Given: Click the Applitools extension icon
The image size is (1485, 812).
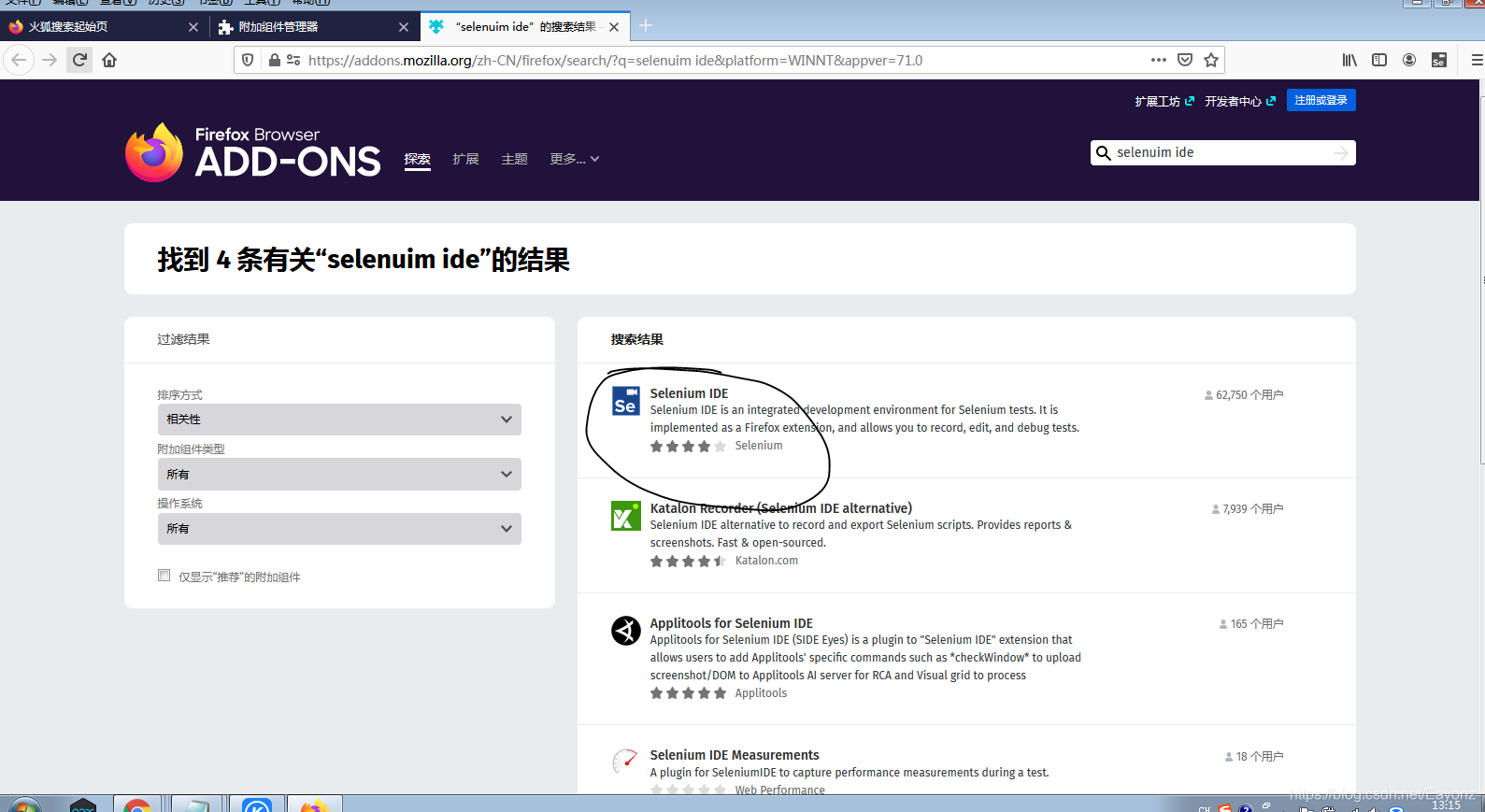Looking at the screenshot, I should [x=626, y=631].
